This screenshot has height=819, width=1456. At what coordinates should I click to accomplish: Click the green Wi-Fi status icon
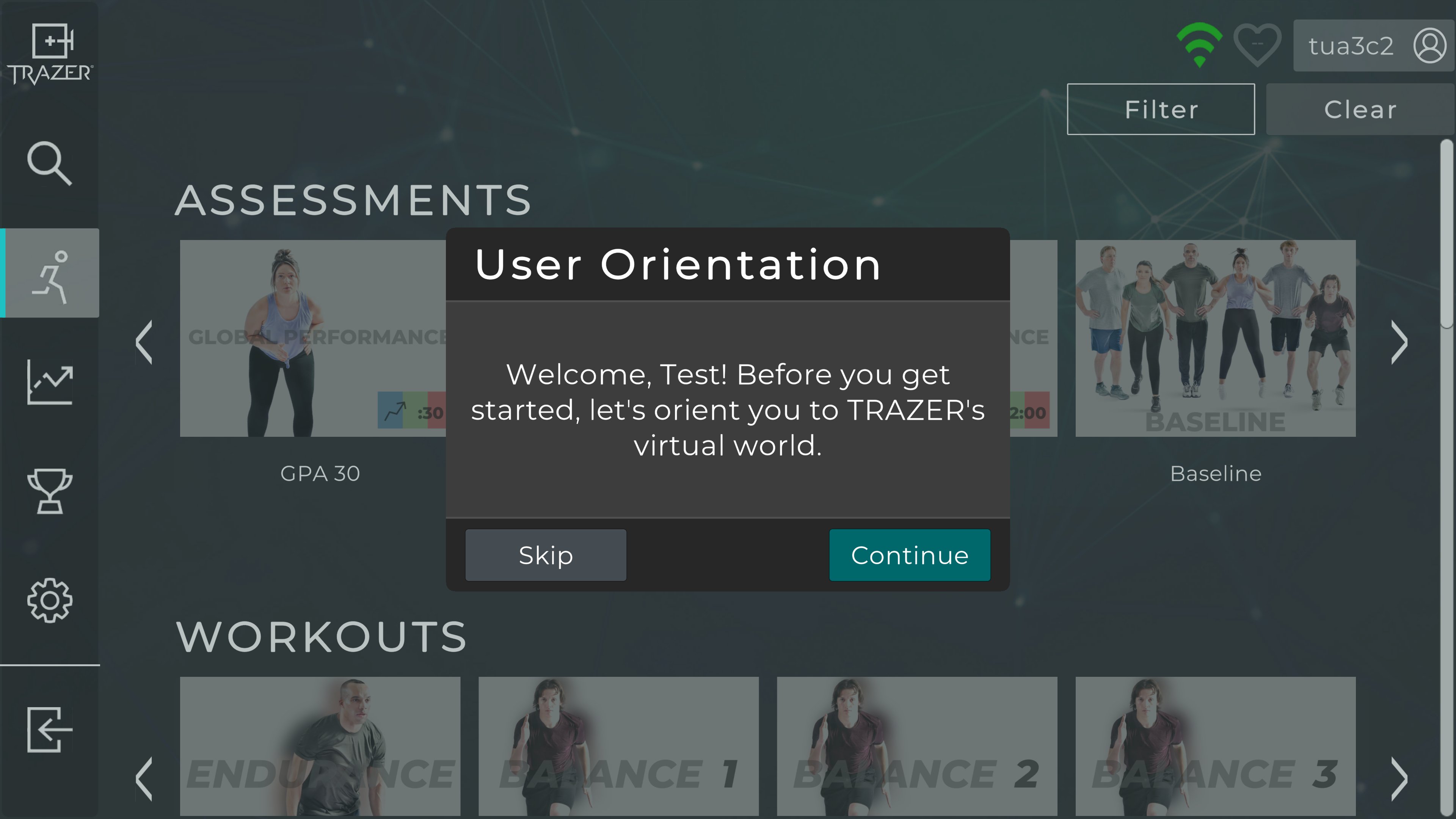point(1199,45)
